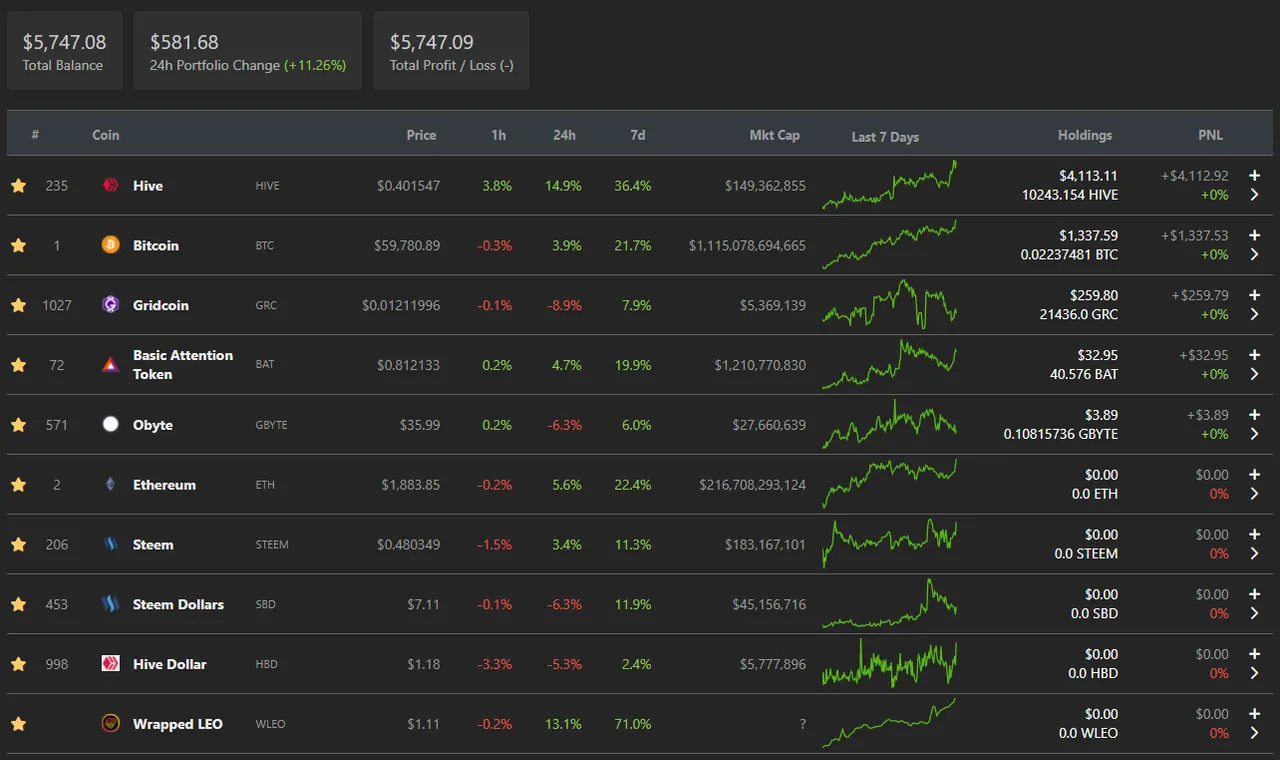Click the Bitcoin logo icon
The width and height of the screenshot is (1280, 760).
(x=111, y=245)
